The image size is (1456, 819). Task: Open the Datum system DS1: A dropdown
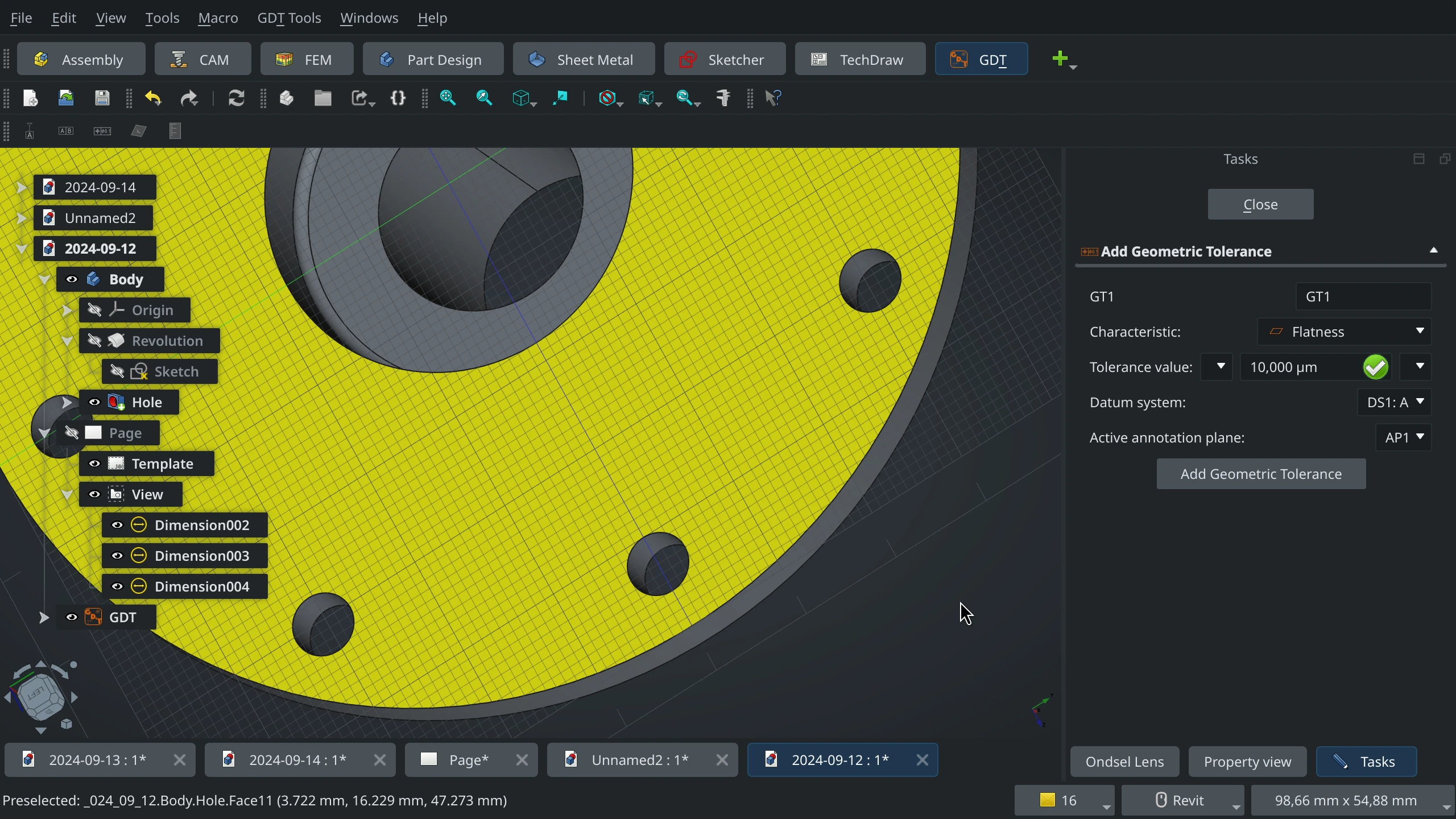point(1394,402)
